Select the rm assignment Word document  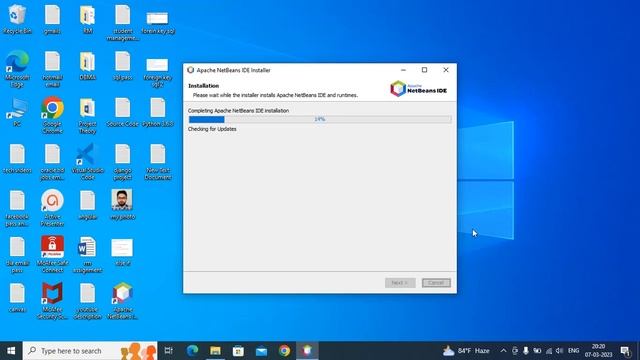point(87,254)
